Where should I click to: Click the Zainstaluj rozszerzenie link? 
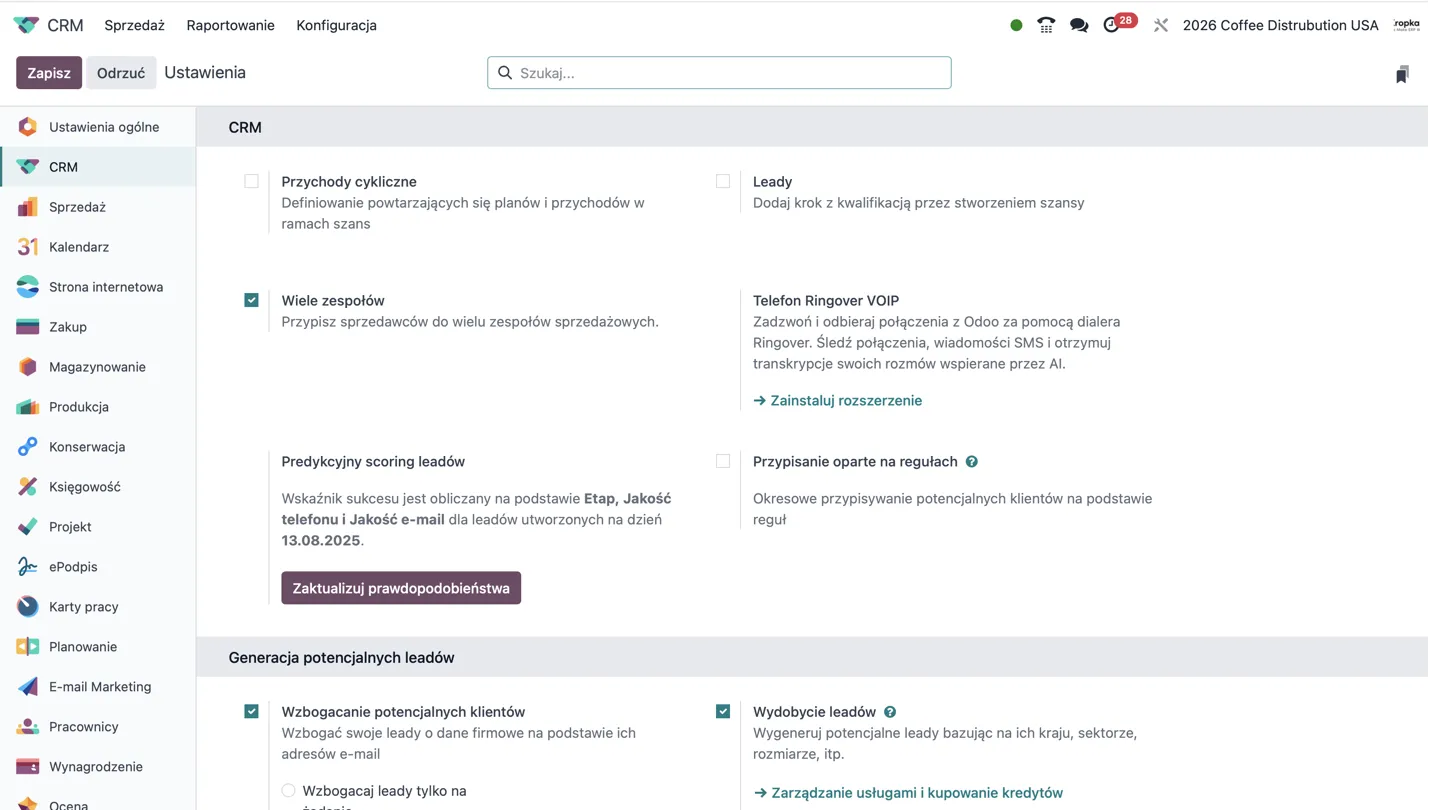click(838, 400)
